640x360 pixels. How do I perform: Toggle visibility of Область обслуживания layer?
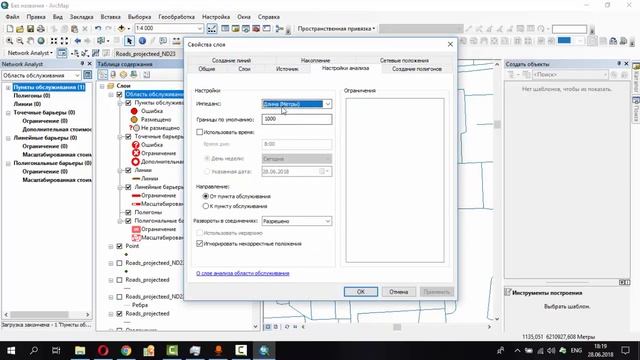[x=120, y=94]
